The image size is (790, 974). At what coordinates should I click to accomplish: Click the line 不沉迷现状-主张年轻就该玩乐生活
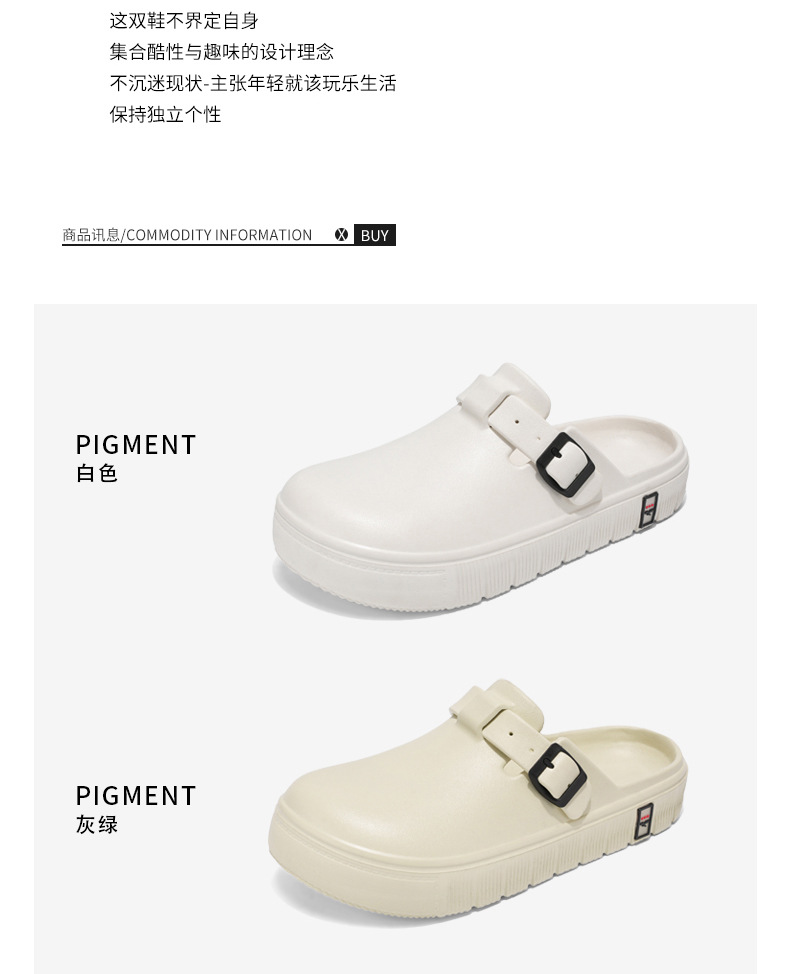(253, 83)
